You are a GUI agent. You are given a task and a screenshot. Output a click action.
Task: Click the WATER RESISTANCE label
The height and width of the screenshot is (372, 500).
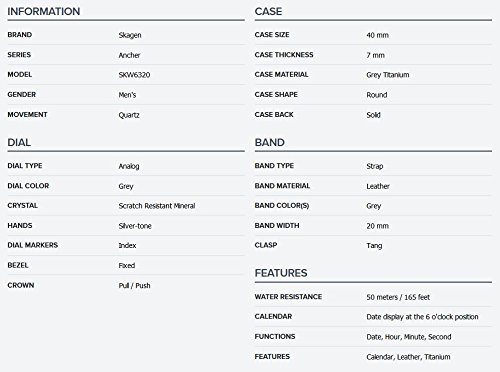[x=288, y=297]
